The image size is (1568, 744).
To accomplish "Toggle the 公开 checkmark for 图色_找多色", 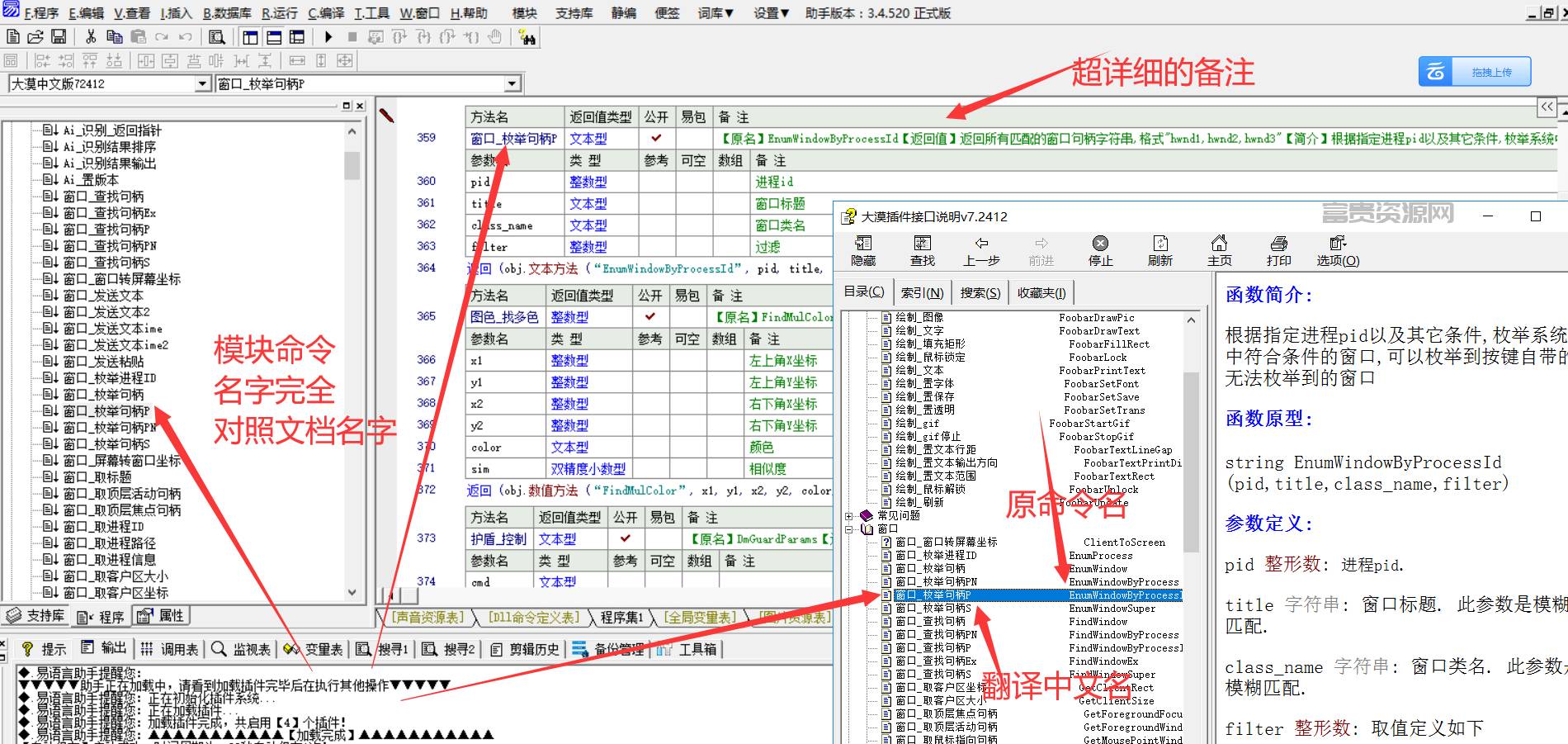I will 650,316.
